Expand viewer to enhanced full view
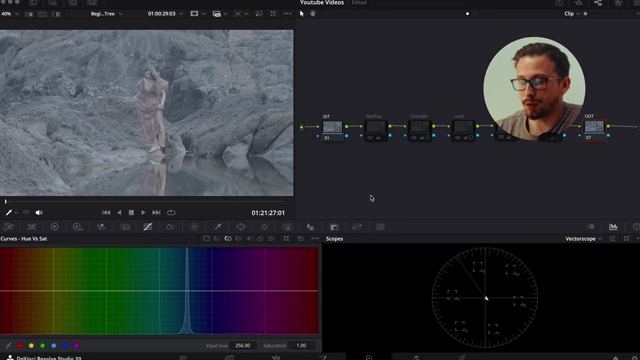The height and width of the screenshot is (360, 640). (273, 13)
